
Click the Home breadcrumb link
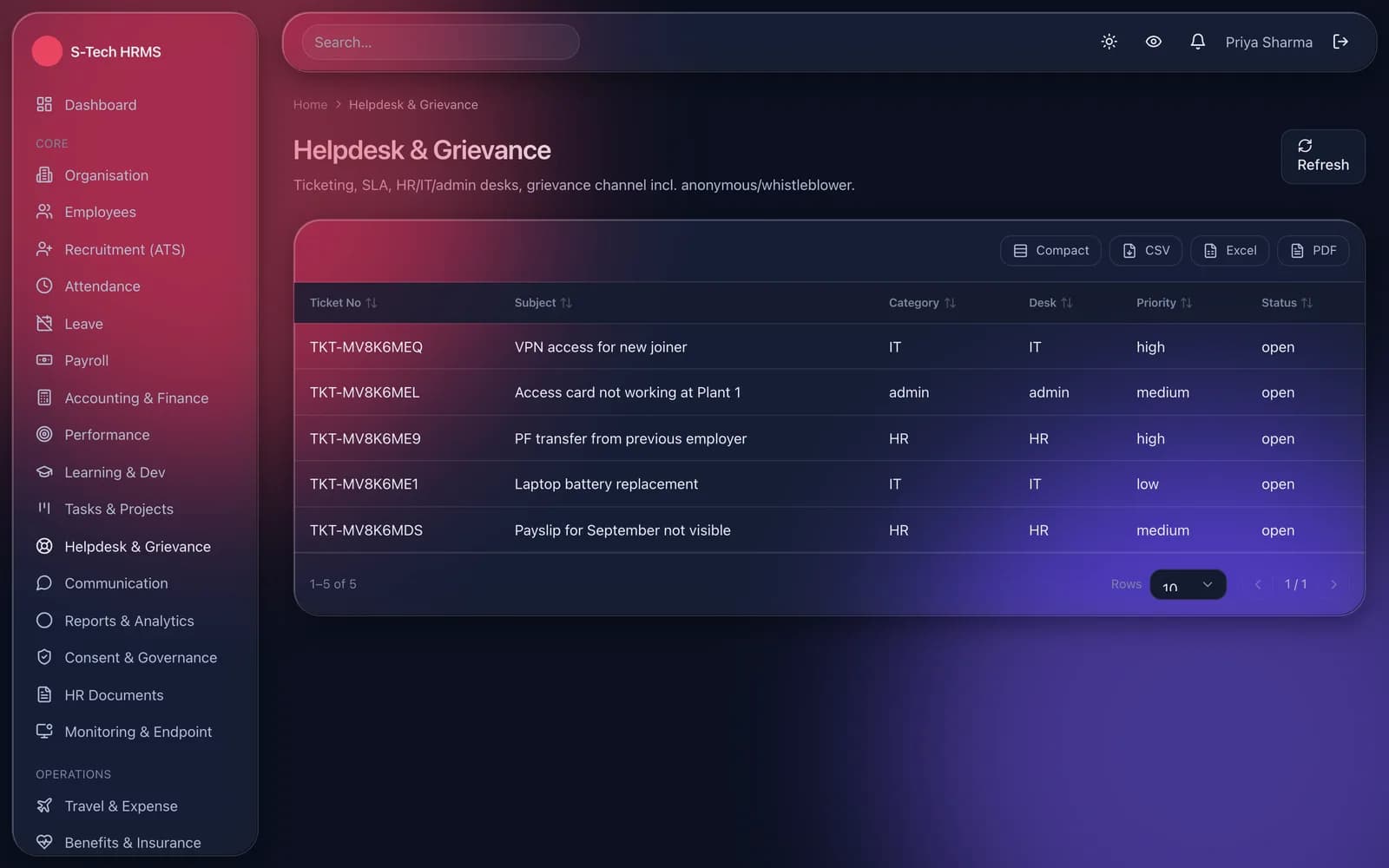pos(310,104)
